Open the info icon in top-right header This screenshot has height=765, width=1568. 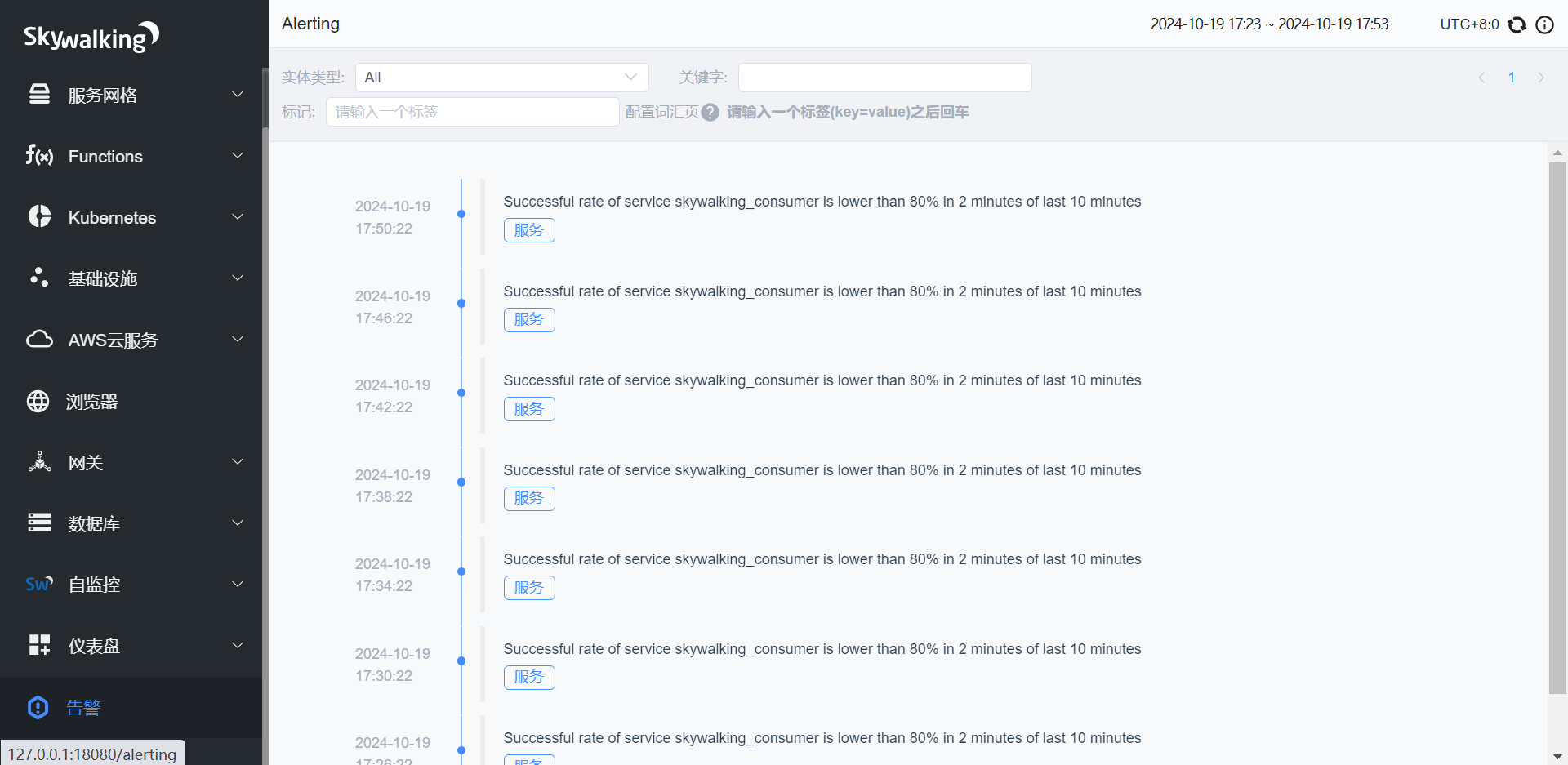[x=1544, y=24]
